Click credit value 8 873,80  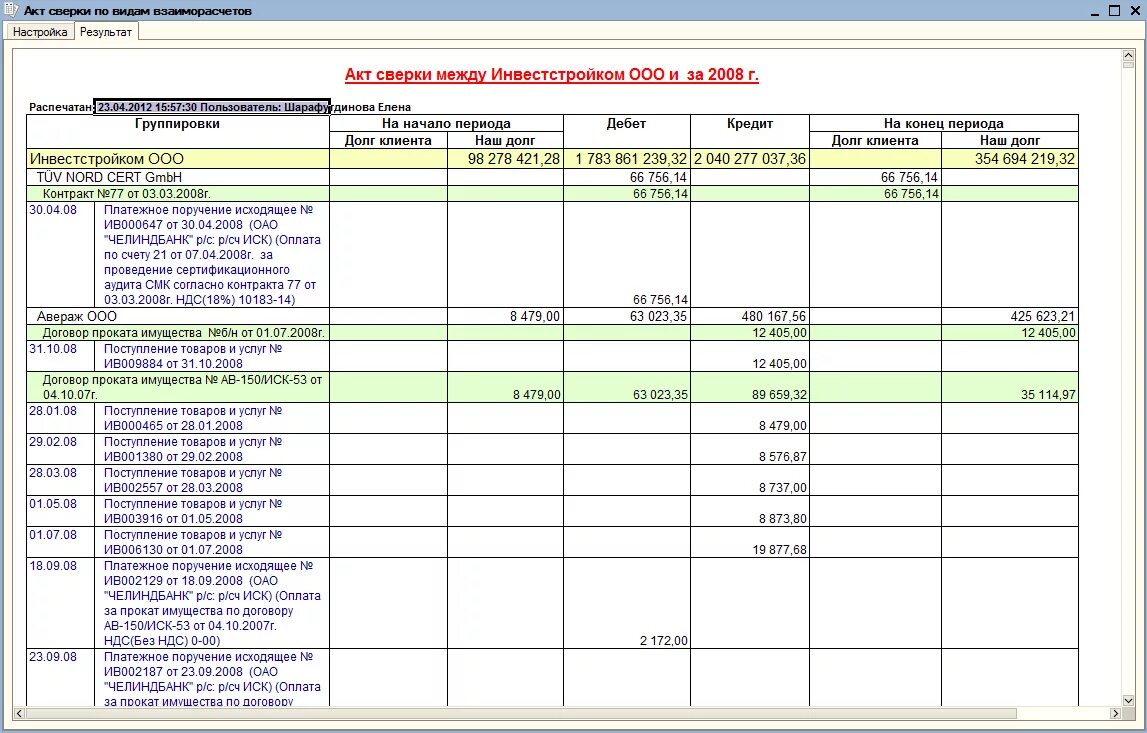pyautogui.click(x=783, y=519)
